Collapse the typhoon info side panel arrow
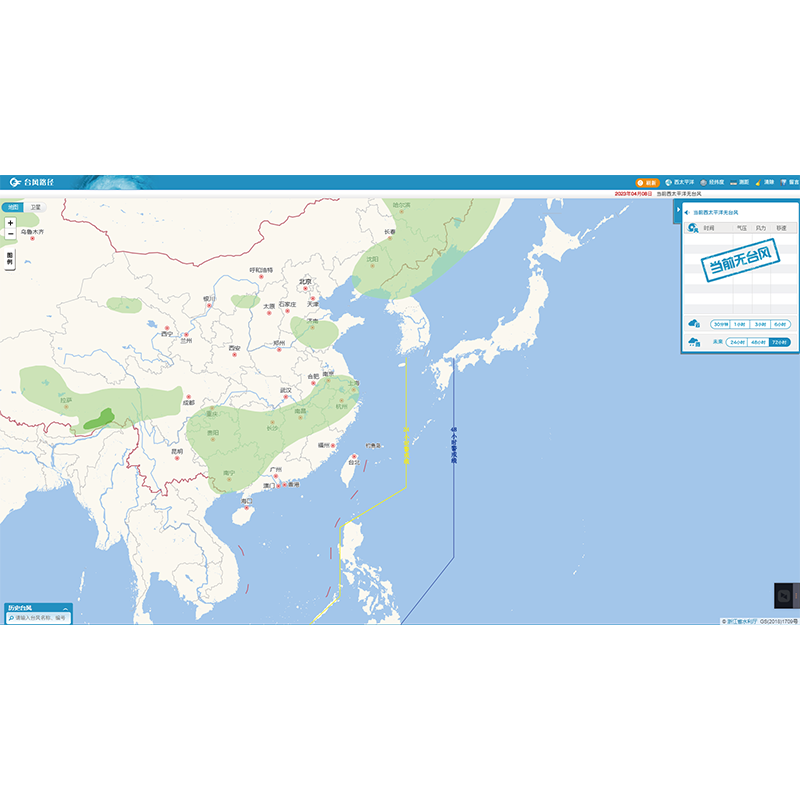The height and width of the screenshot is (800, 800). [677, 210]
